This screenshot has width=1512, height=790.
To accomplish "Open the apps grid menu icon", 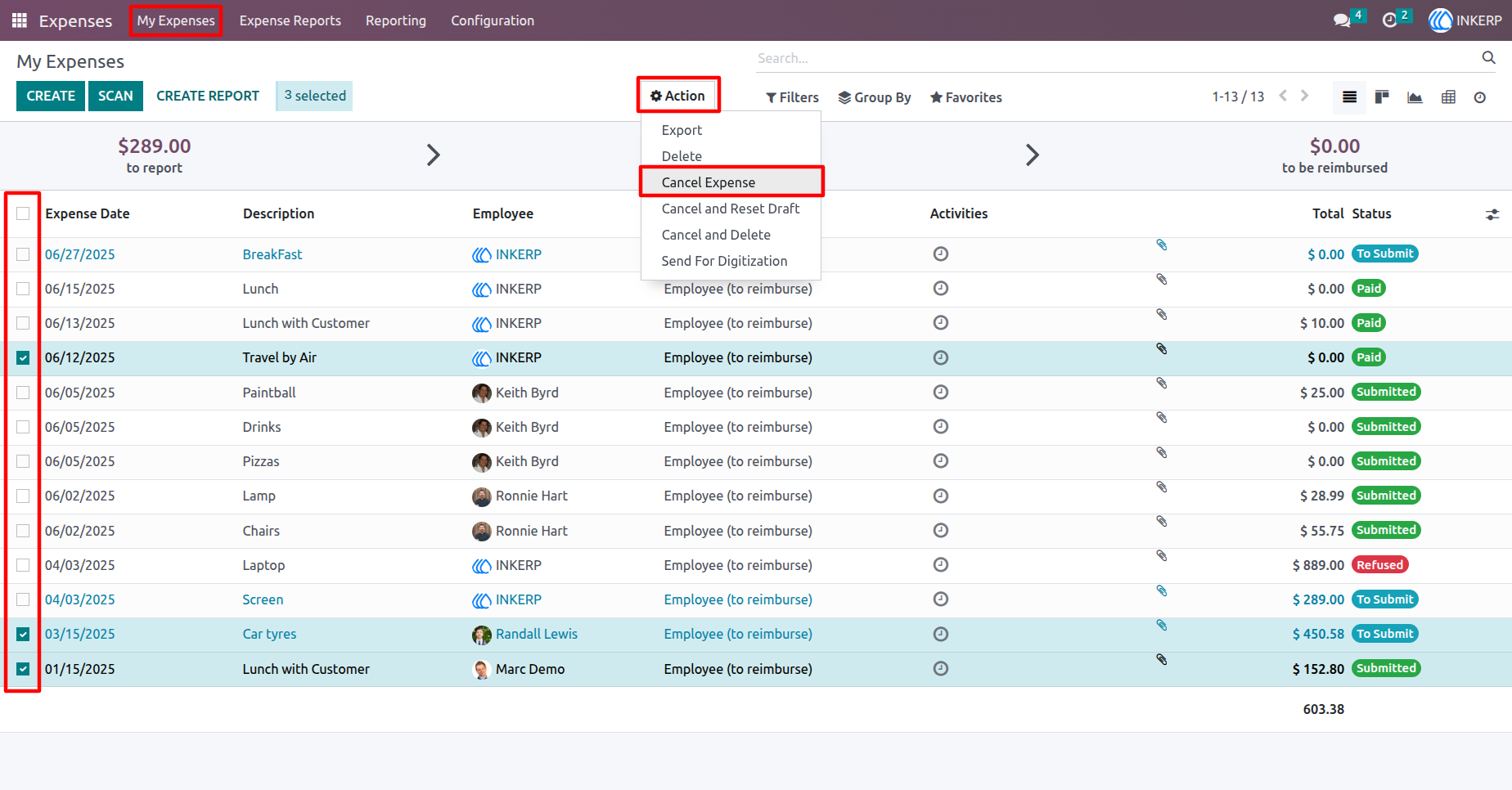I will click(20, 20).
